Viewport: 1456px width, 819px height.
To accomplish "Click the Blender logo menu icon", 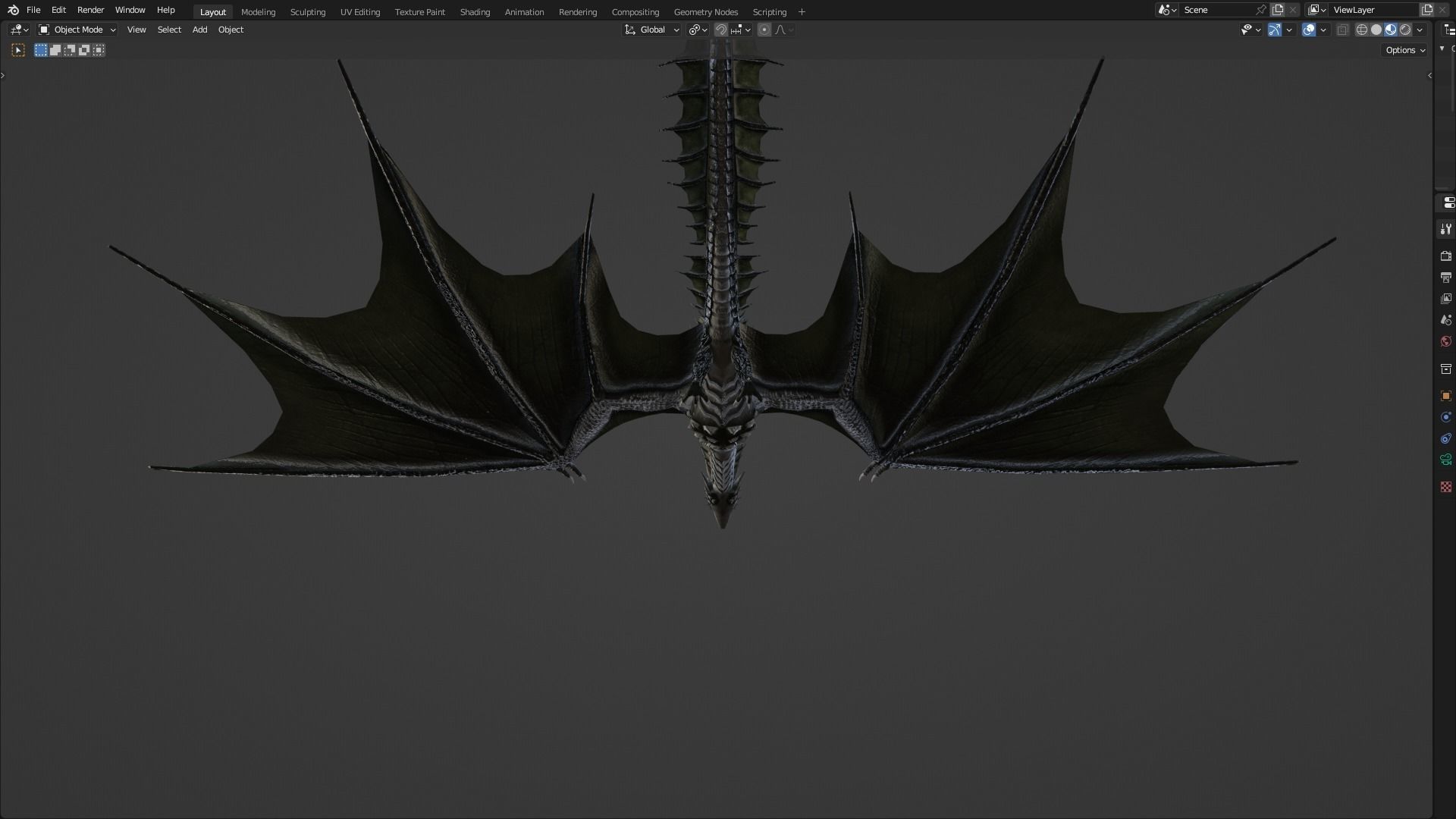I will point(13,10).
